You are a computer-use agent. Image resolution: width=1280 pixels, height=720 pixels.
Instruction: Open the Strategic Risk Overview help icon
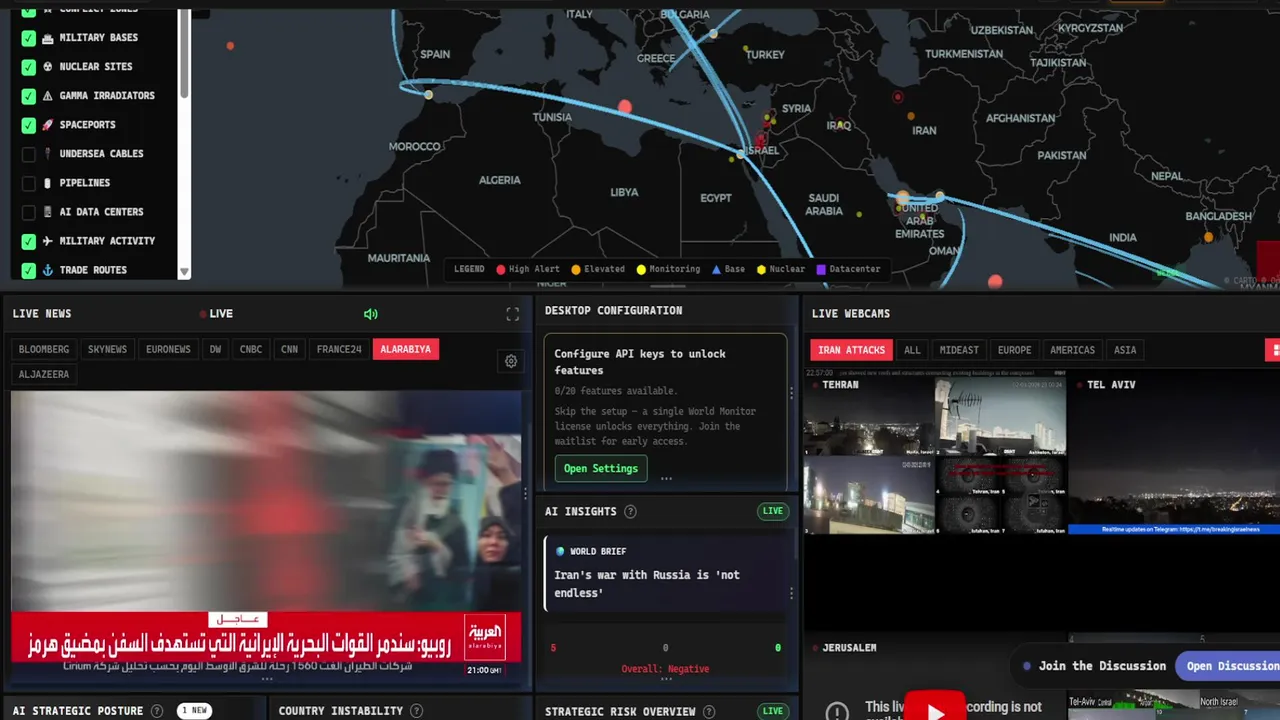coord(709,712)
